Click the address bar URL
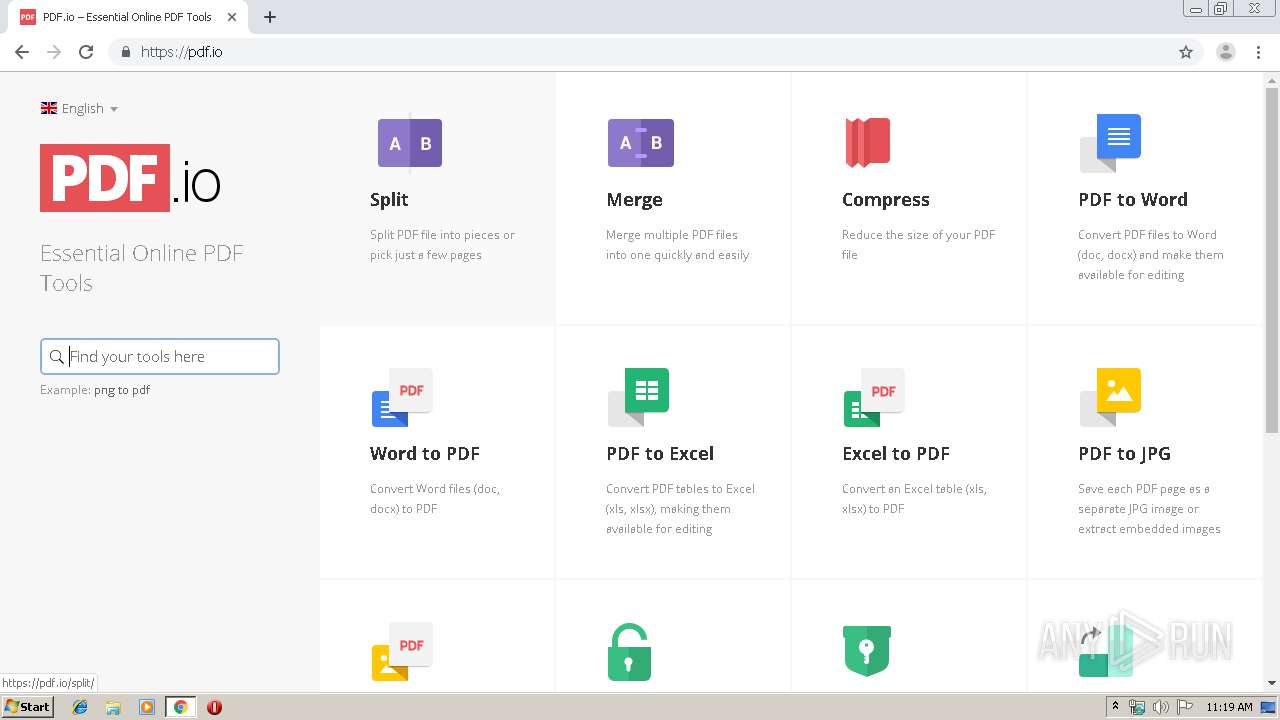The height and width of the screenshot is (720, 1280). pyautogui.click(x=182, y=52)
